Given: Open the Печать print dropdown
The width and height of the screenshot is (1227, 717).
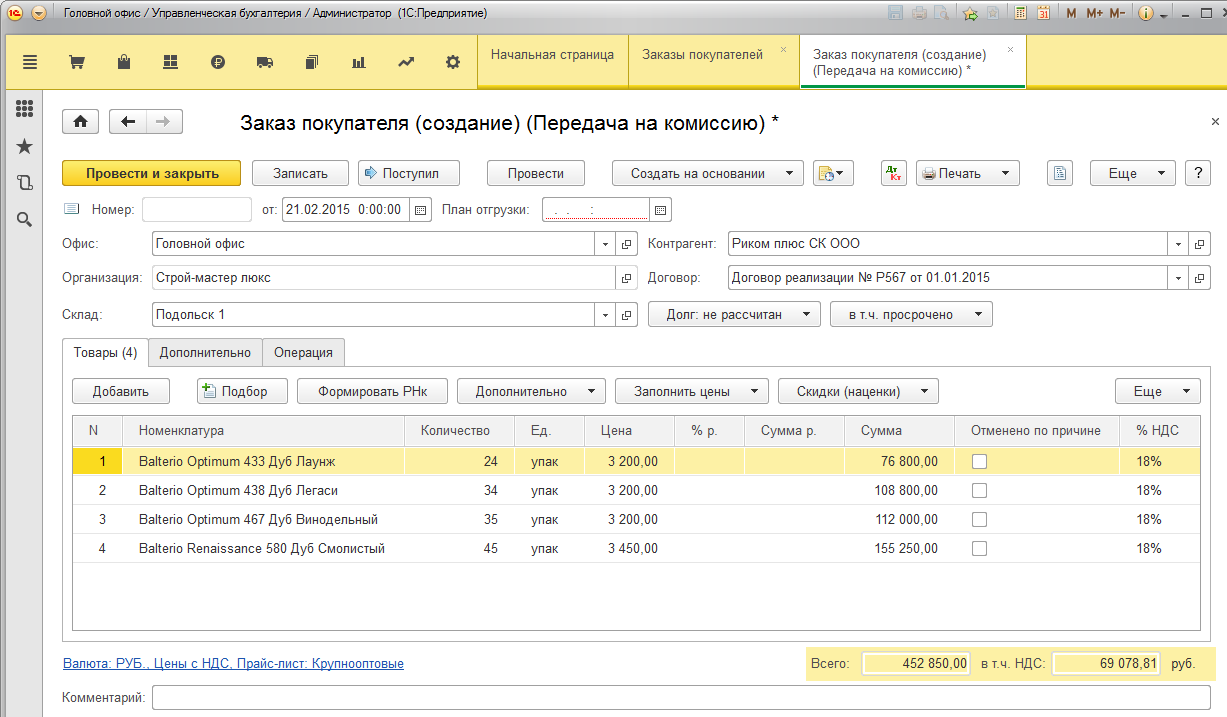Looking at the screenshot, I should pyautogui.click(x=967, y=173).
